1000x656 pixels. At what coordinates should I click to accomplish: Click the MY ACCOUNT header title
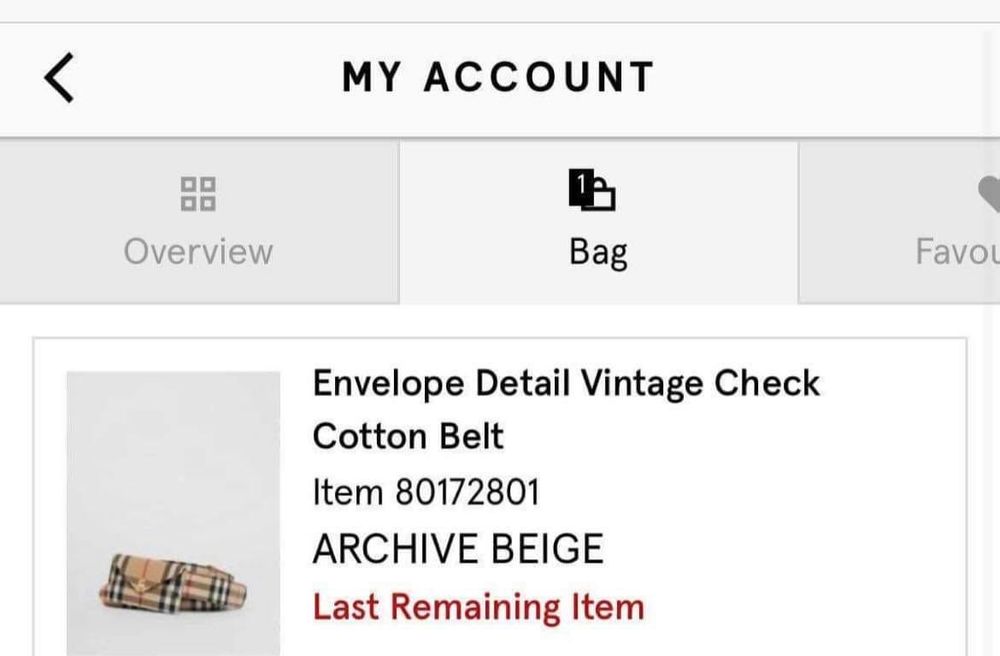pos(498,78)
